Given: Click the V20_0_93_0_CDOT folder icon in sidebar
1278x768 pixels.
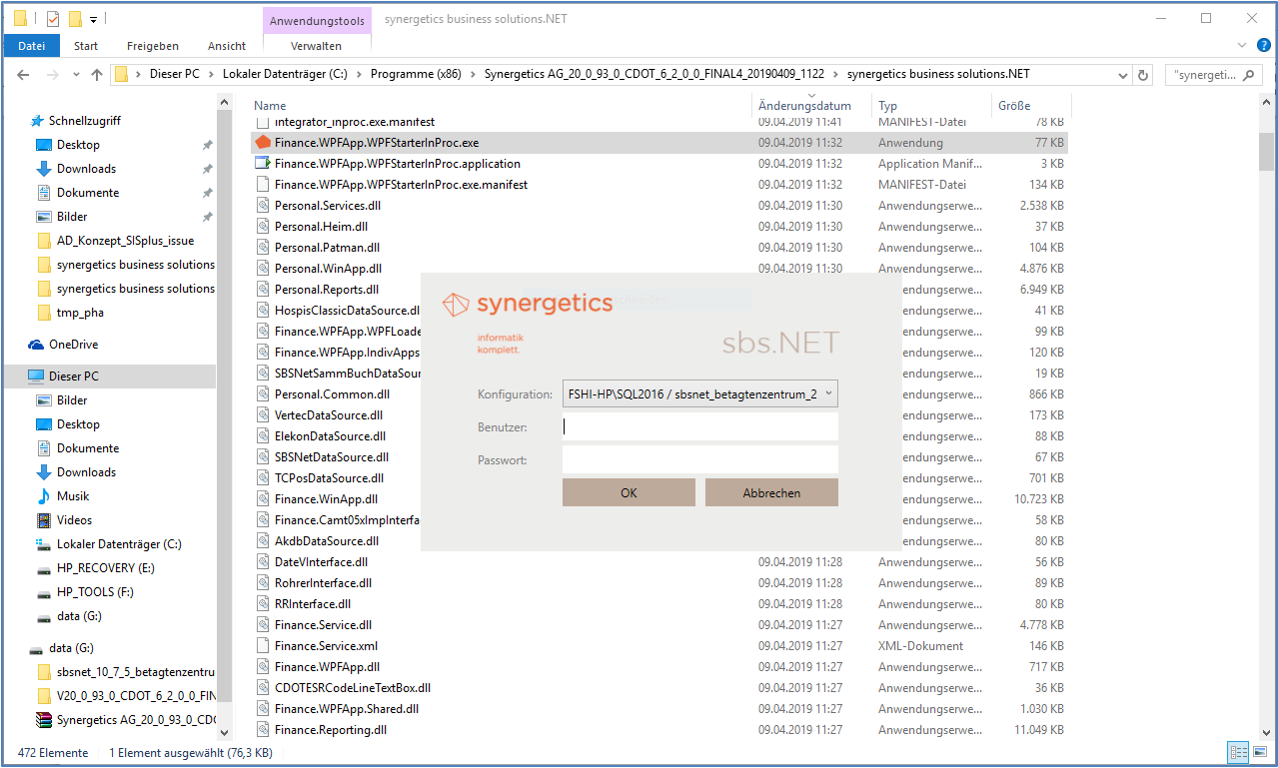Looking at the screenshot, I should click(x=44, y=696).
